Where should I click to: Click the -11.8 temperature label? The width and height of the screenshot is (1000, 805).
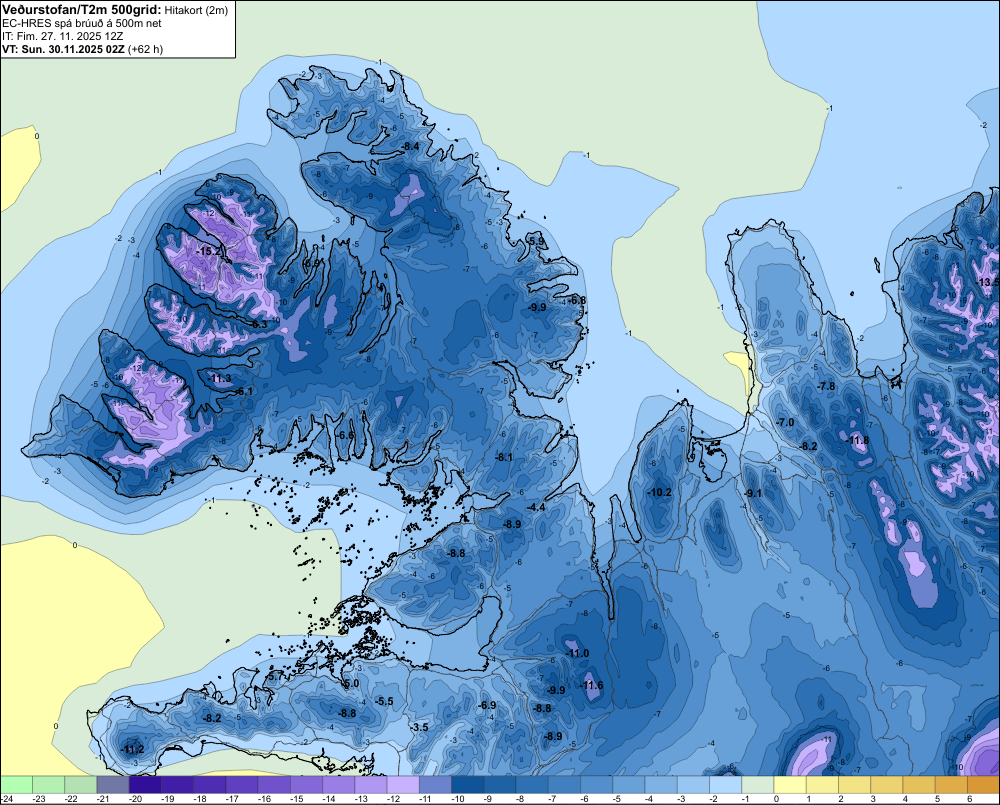tap(857, 441)
